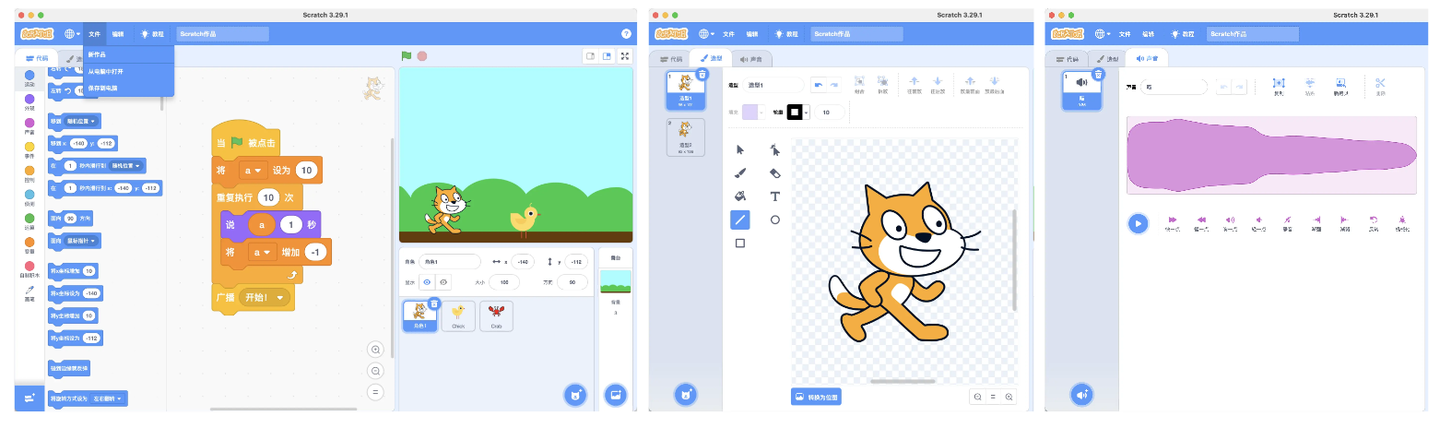Click the choose a costume button
This screenshot has height=428, width=1440.
pos(686,395)
